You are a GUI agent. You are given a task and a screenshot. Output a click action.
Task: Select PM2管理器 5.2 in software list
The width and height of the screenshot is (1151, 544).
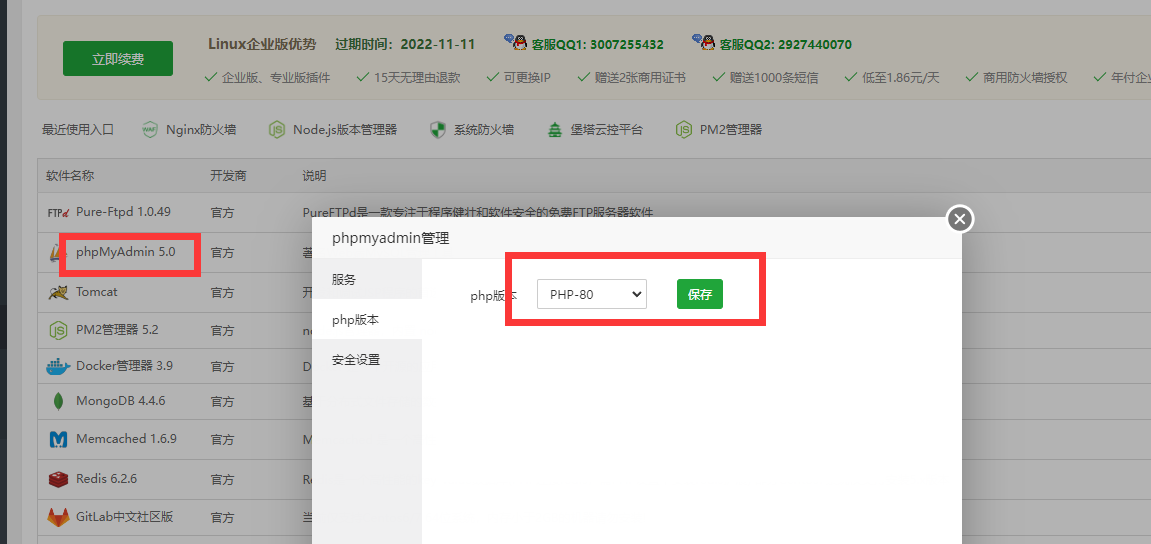(x=117, y=330)
